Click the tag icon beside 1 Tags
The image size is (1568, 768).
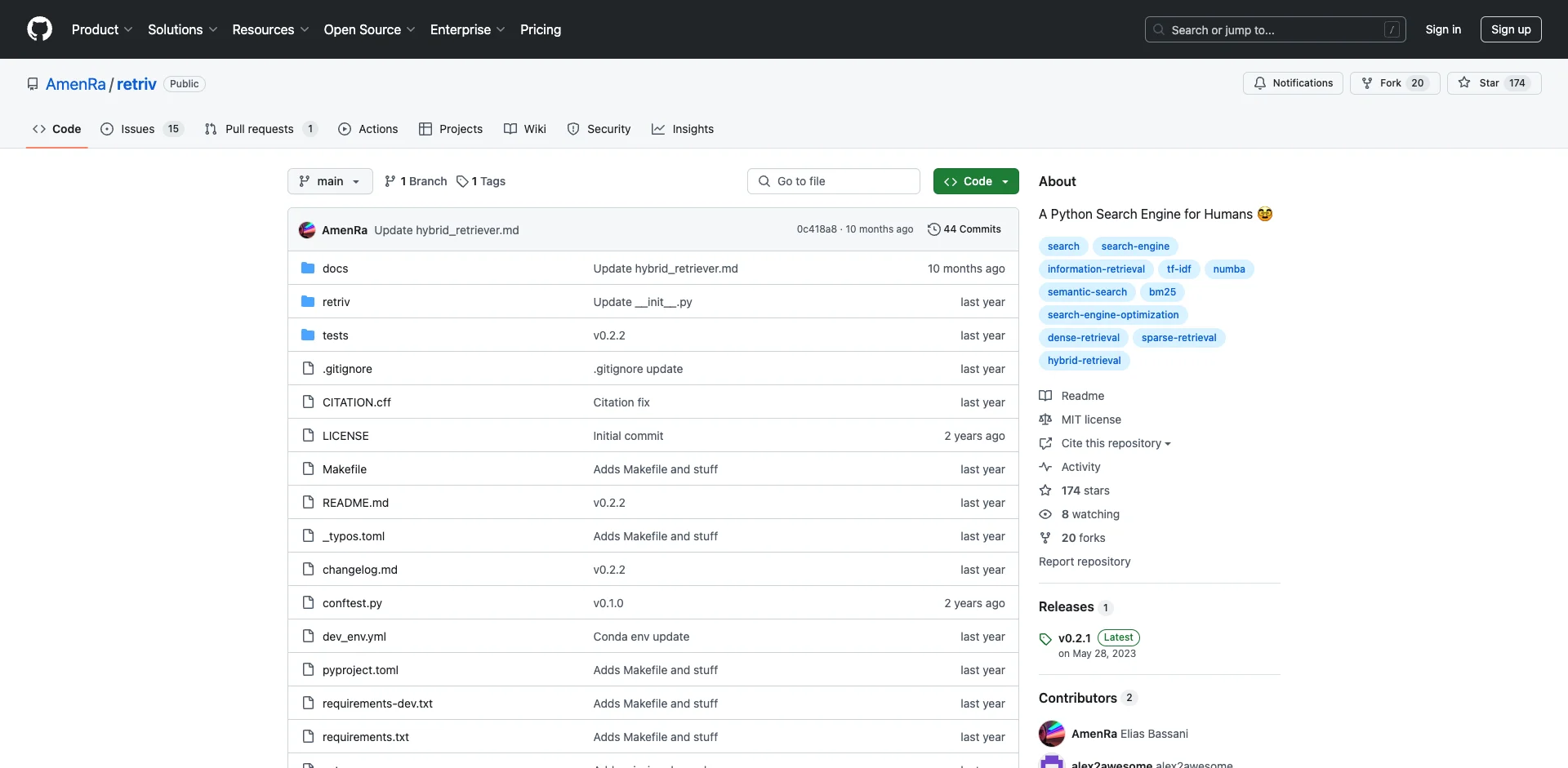pyautogui.click(x=462, y=181)
